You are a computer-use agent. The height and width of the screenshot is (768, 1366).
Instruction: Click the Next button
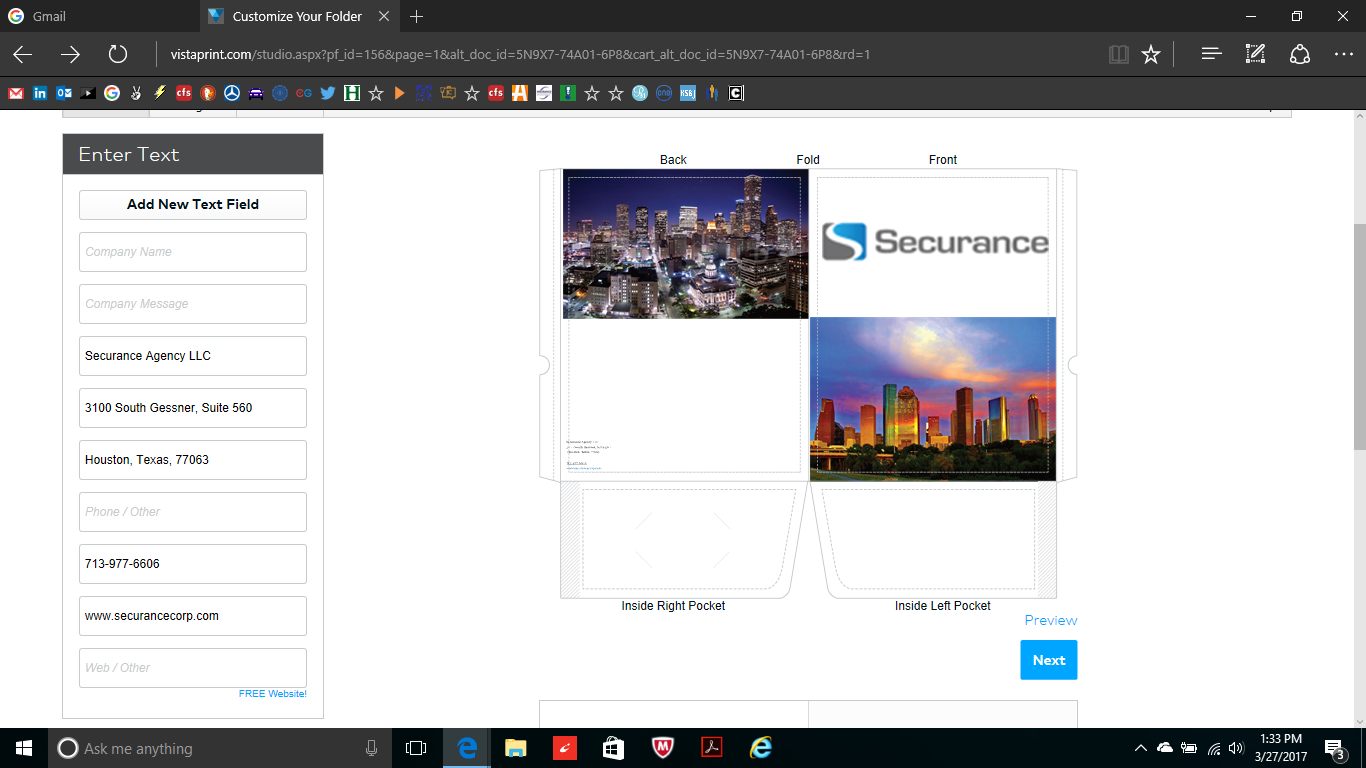click(1048, 660)
